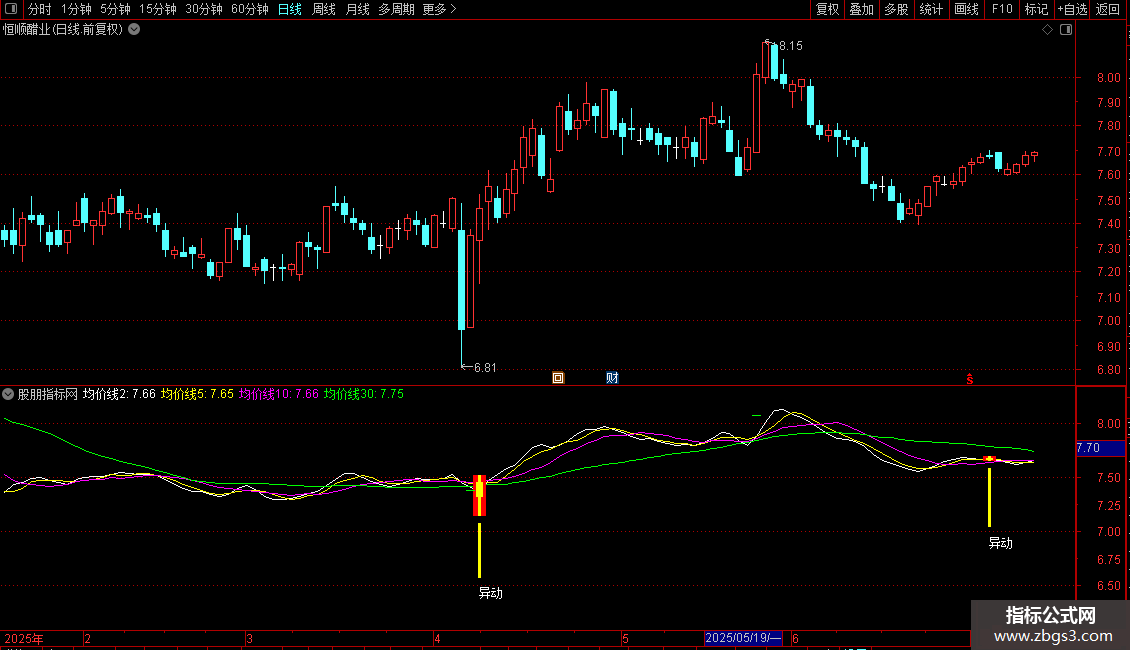Screen dimensions: 1130x650
Task: Activate the 画线 drawing tool
Action: tap(966, 9)
